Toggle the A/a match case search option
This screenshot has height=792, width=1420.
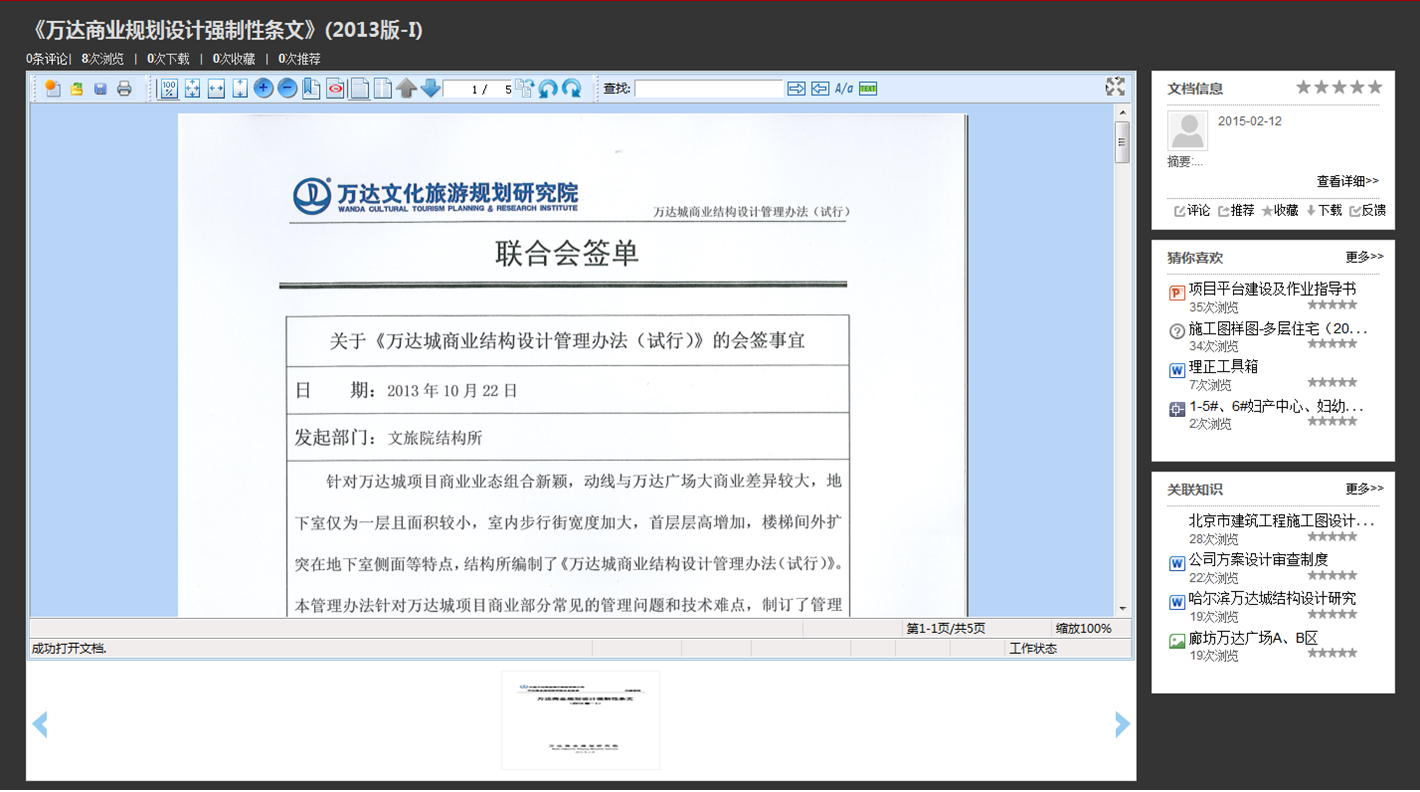coord(844,89)
